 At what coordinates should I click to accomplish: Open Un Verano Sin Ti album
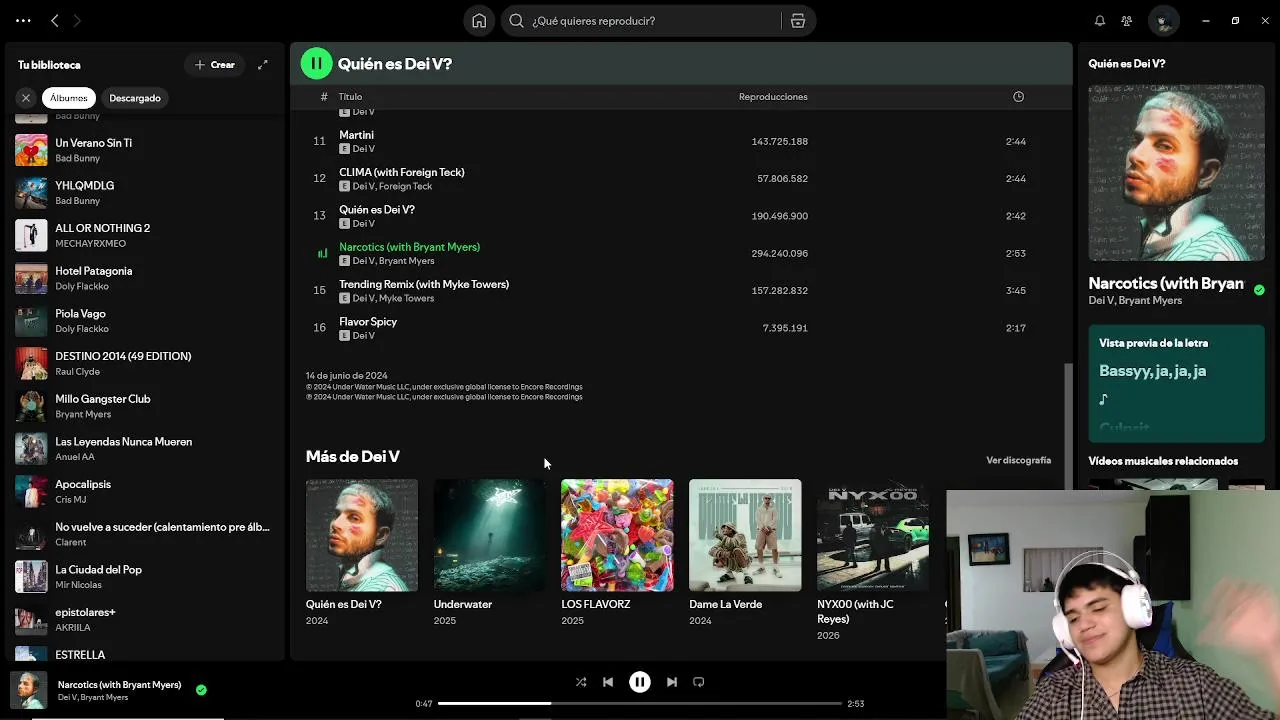(x=146, y=150)
